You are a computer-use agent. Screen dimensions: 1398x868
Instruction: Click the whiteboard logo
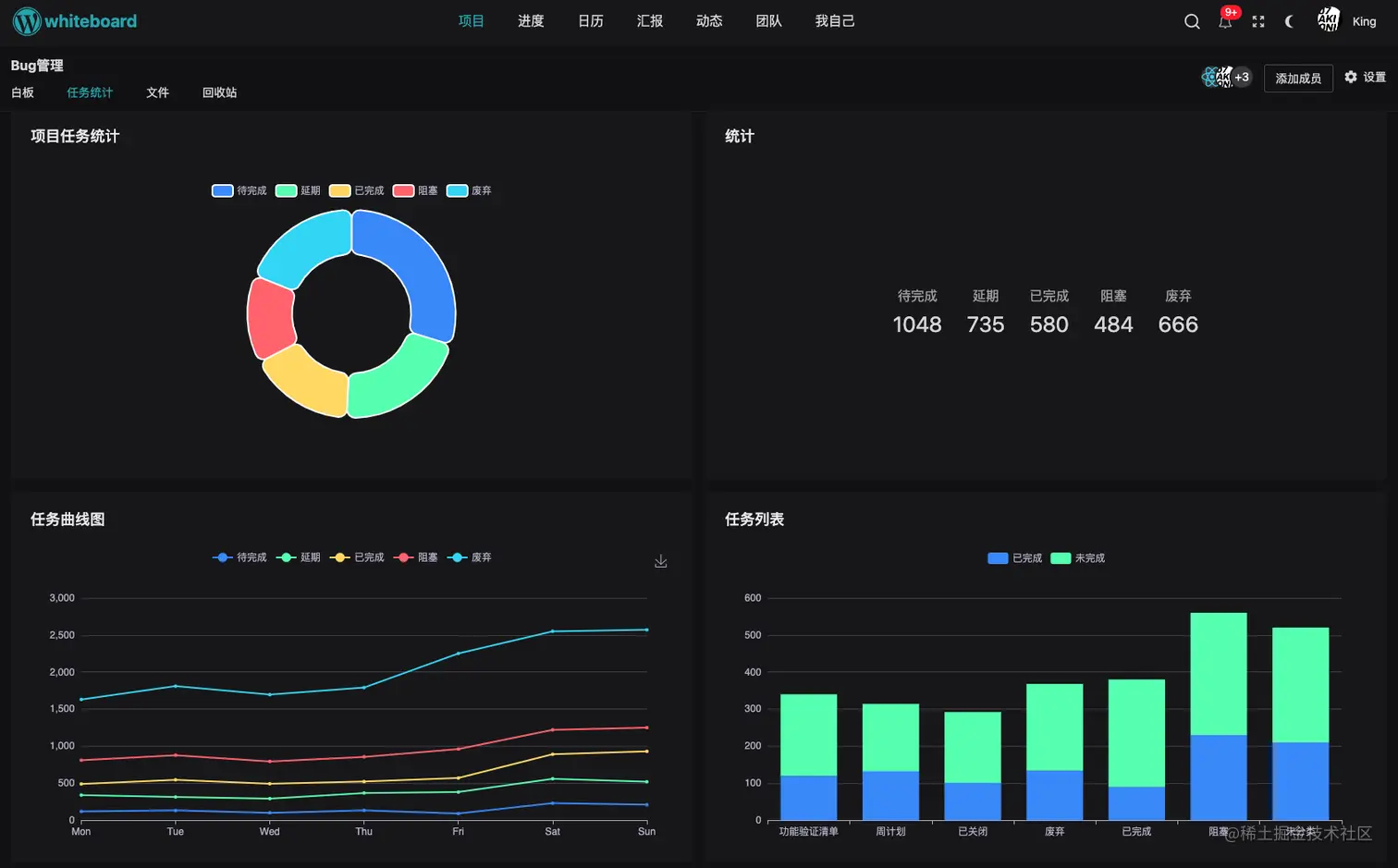click(x=75, y=21)
